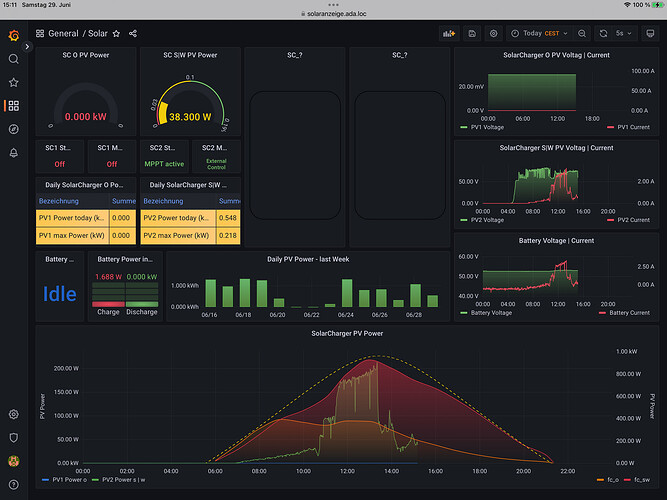The width and height of the screenshot is (667, 500).
Task: Open the 5s refresh interval dropdown
Action: [x=624, y=34]
